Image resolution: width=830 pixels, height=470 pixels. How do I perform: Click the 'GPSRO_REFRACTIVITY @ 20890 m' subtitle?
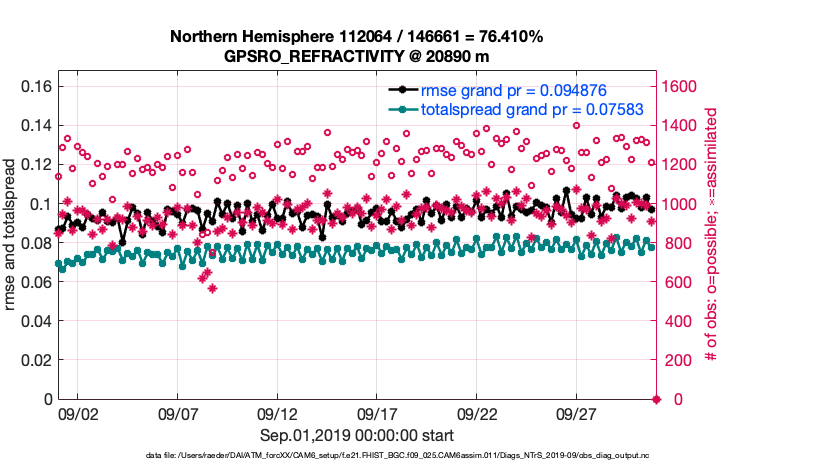point(356,56)
